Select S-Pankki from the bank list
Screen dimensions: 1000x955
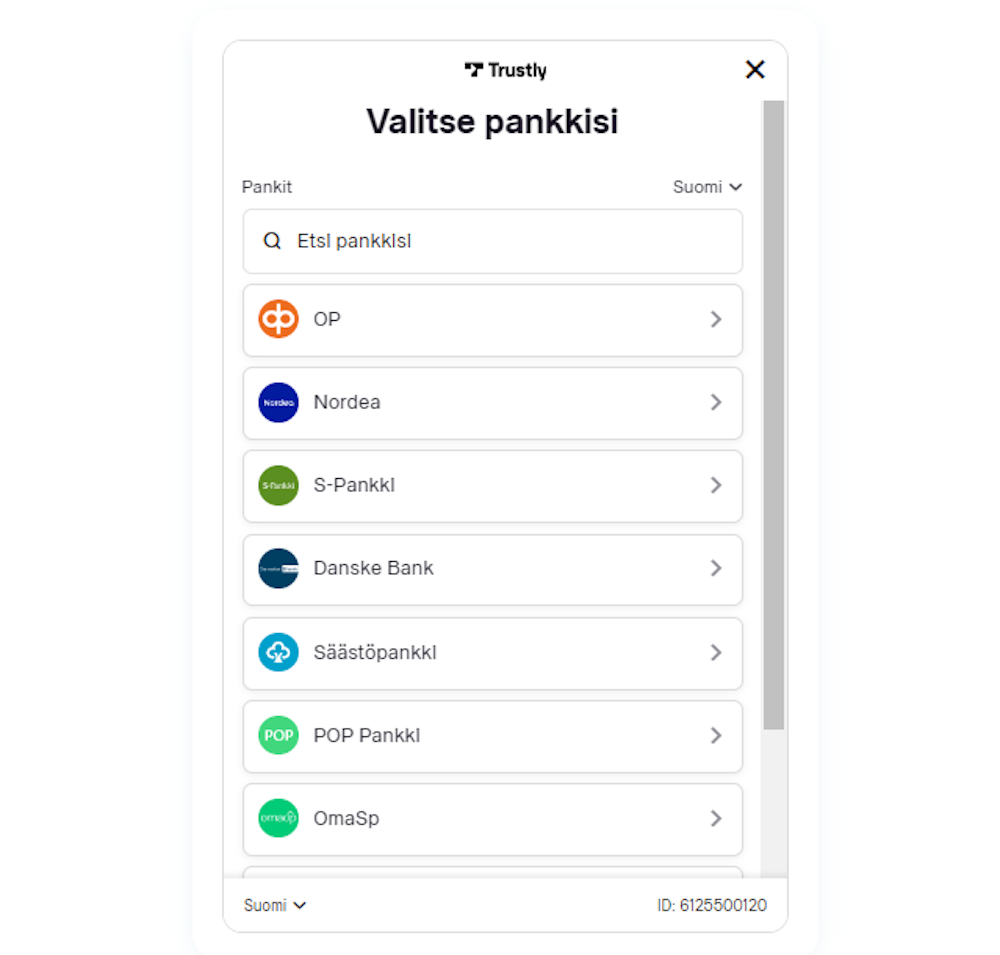click(492, 486)
